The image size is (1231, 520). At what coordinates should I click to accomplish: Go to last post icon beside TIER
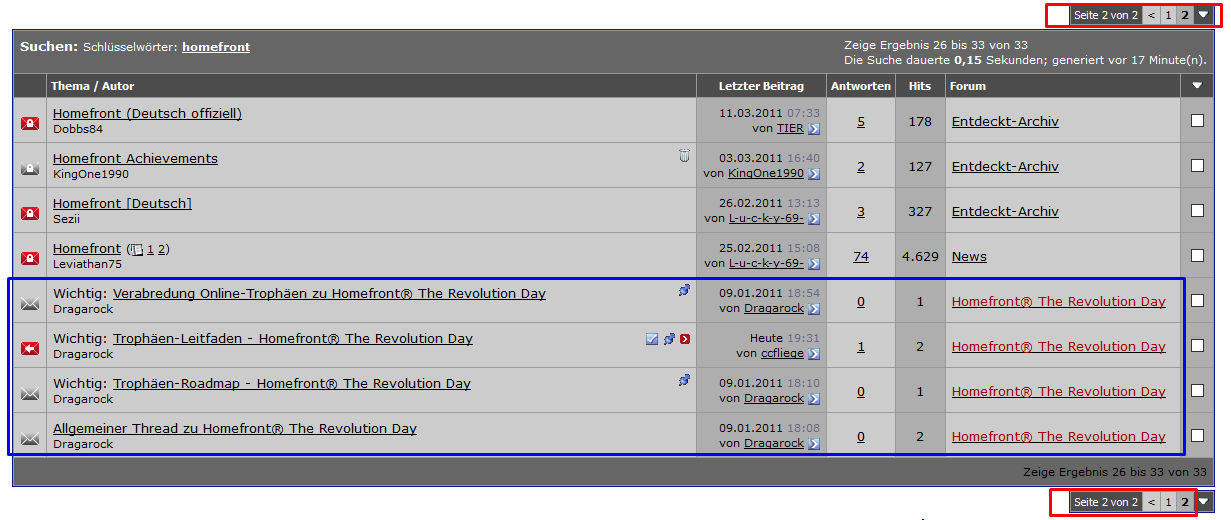(x=814, y=129)
